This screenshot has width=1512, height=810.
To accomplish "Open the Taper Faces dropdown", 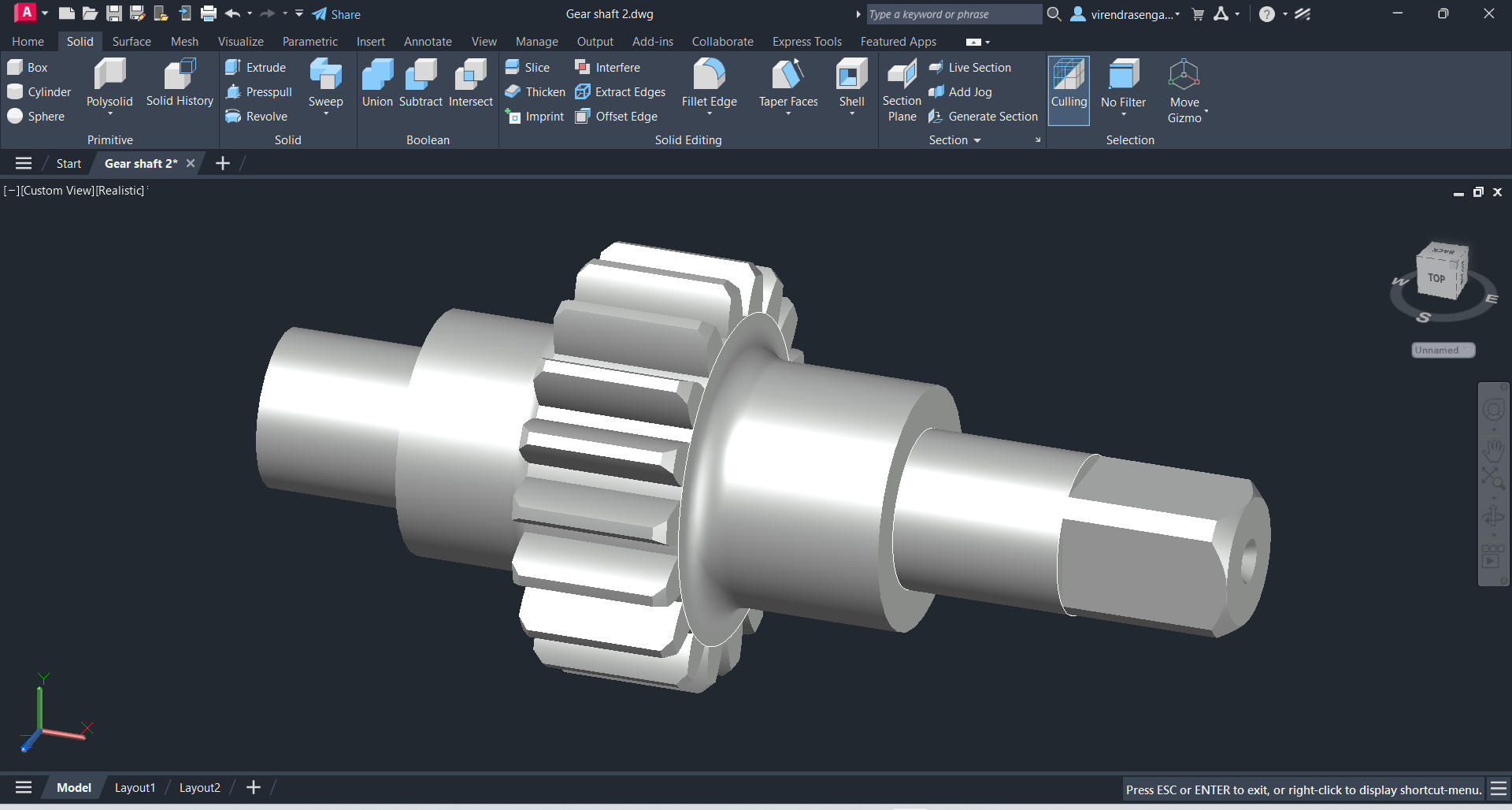I will click(788, 114).
